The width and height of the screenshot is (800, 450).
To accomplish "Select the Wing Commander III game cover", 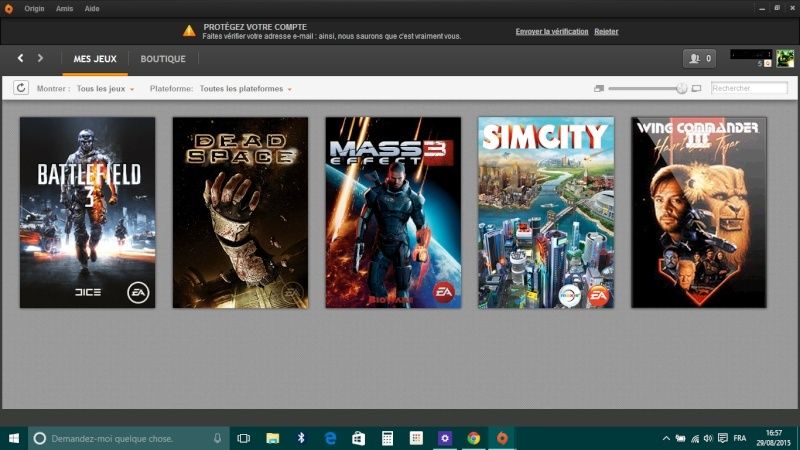I will tap(698, 213).
